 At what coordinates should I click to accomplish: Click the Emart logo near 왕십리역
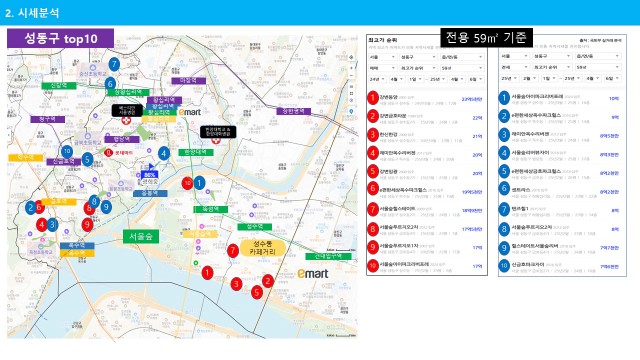point(189,112)
